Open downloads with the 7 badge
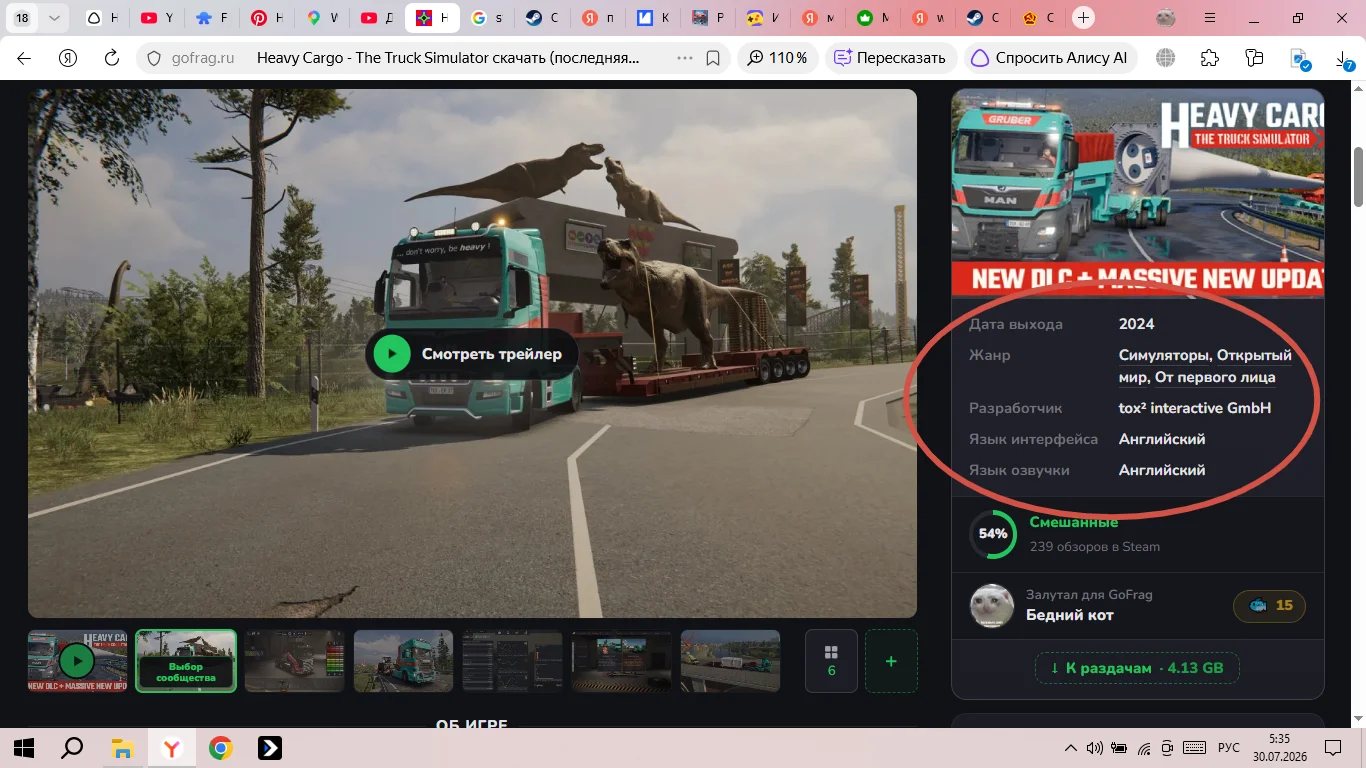 (1344, 60)
